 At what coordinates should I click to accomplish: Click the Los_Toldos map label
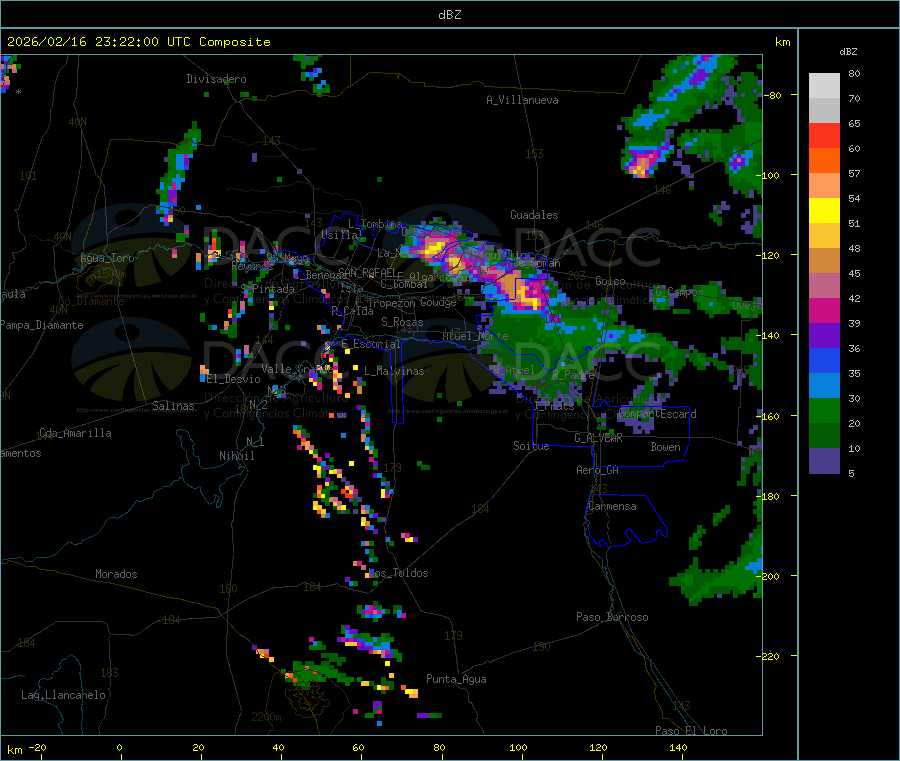click(398, 573)
